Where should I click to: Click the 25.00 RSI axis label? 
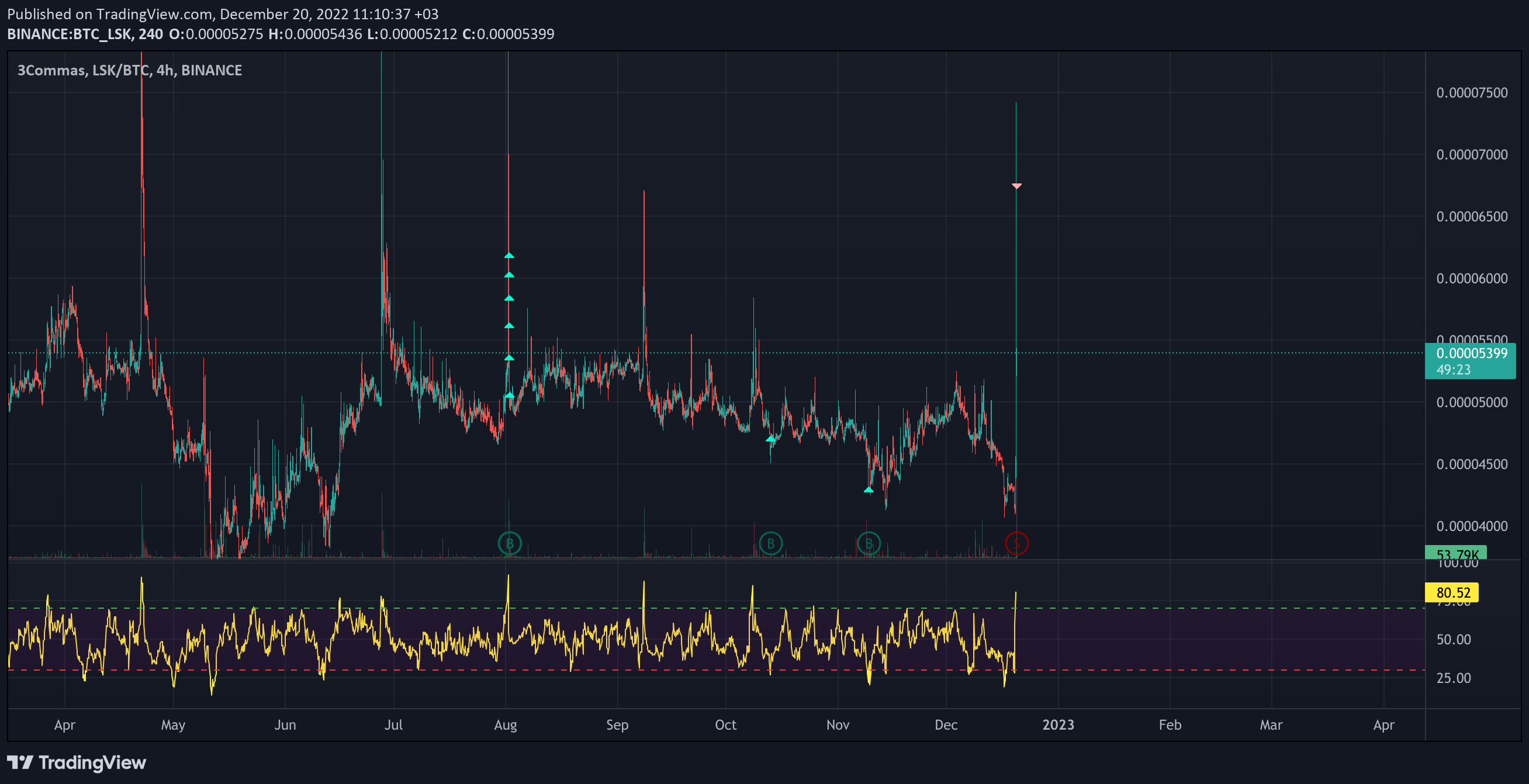(x=1454, y=678)
